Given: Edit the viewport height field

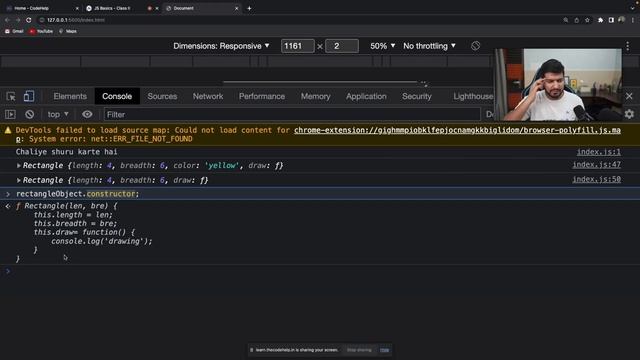Looking at the screenshot, I should coord(342,46).
